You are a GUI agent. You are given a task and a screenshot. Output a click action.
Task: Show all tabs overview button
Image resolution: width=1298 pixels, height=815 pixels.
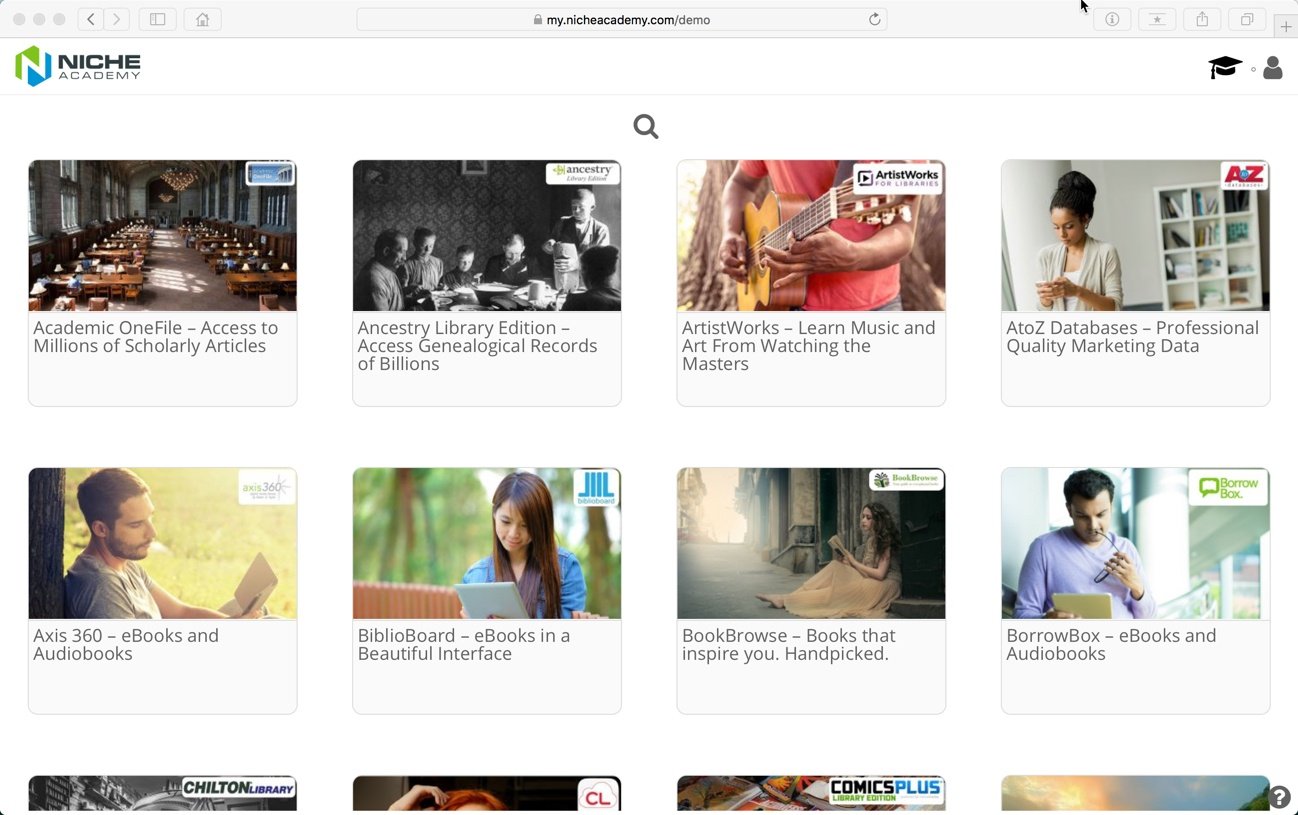1247,19
